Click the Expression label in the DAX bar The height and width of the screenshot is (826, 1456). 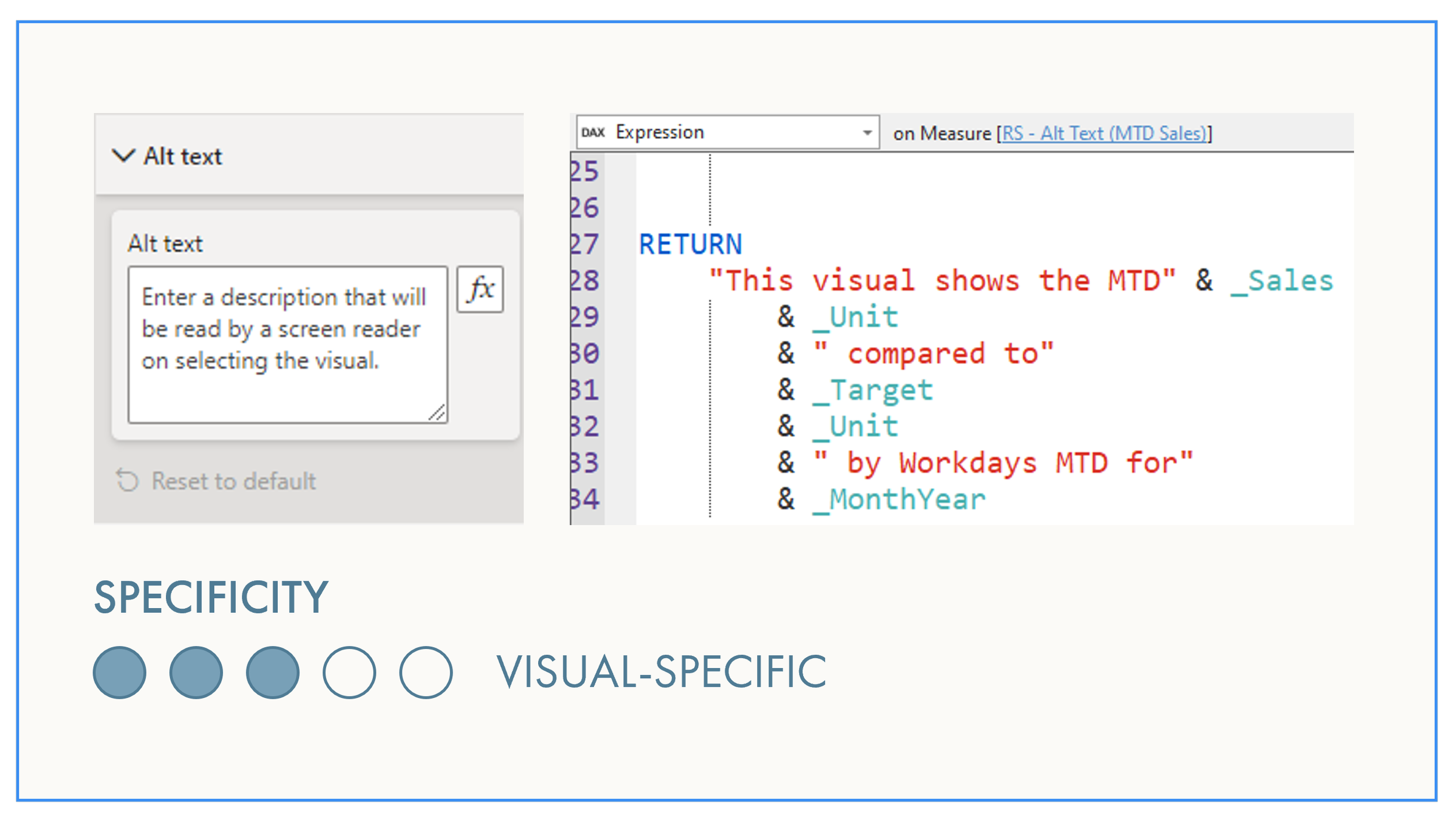659,132
